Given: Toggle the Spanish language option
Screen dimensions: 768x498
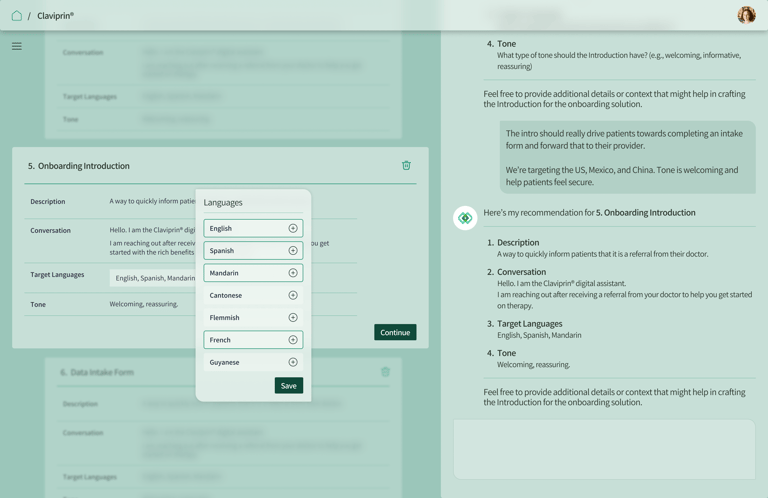Looking at the screenshot, I should (x=253, y=251).
